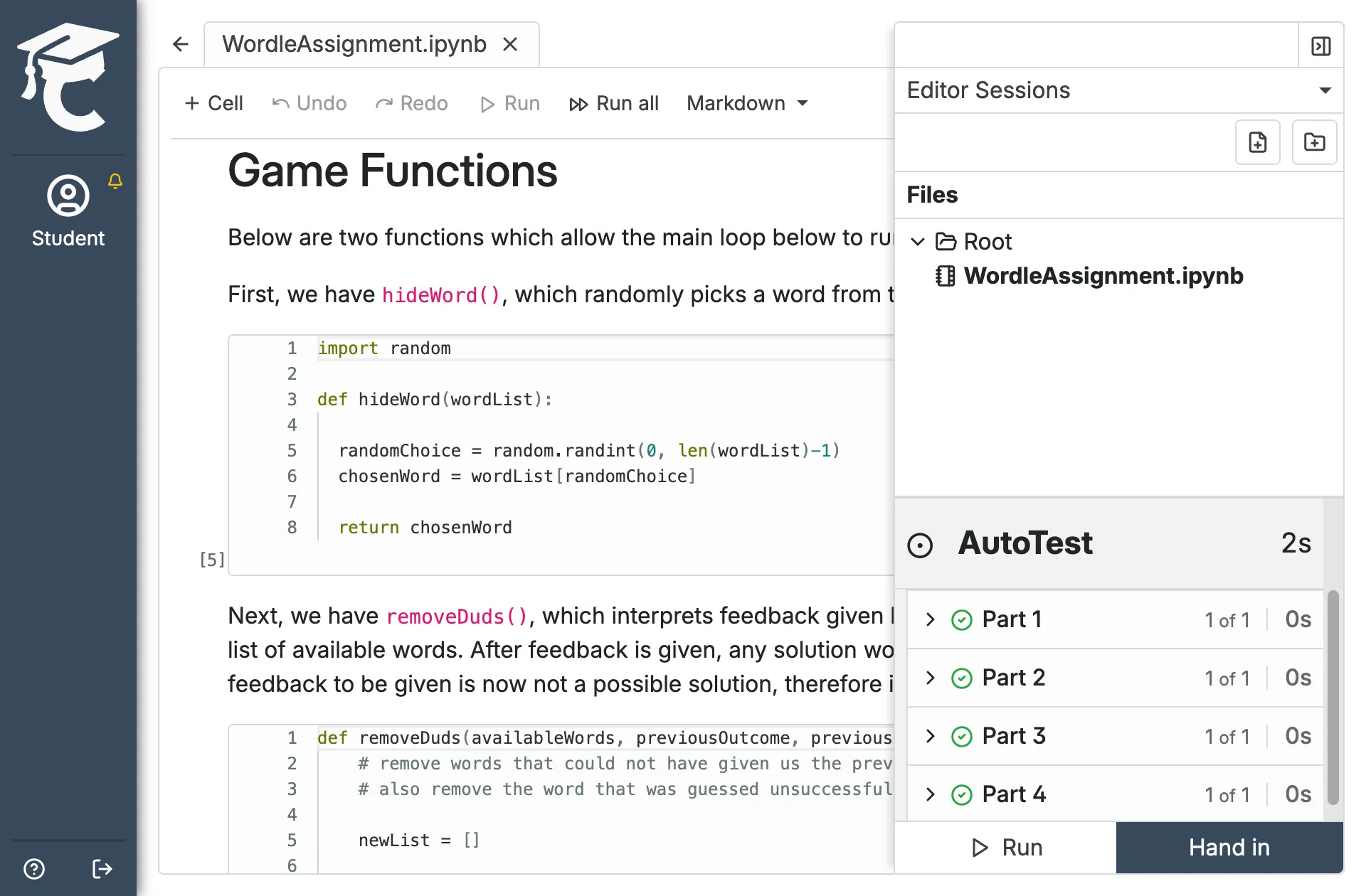Click the Part 3 '1 of 1' score
The width and height of the screenshot is (1366, 896).
[1227, 737]
